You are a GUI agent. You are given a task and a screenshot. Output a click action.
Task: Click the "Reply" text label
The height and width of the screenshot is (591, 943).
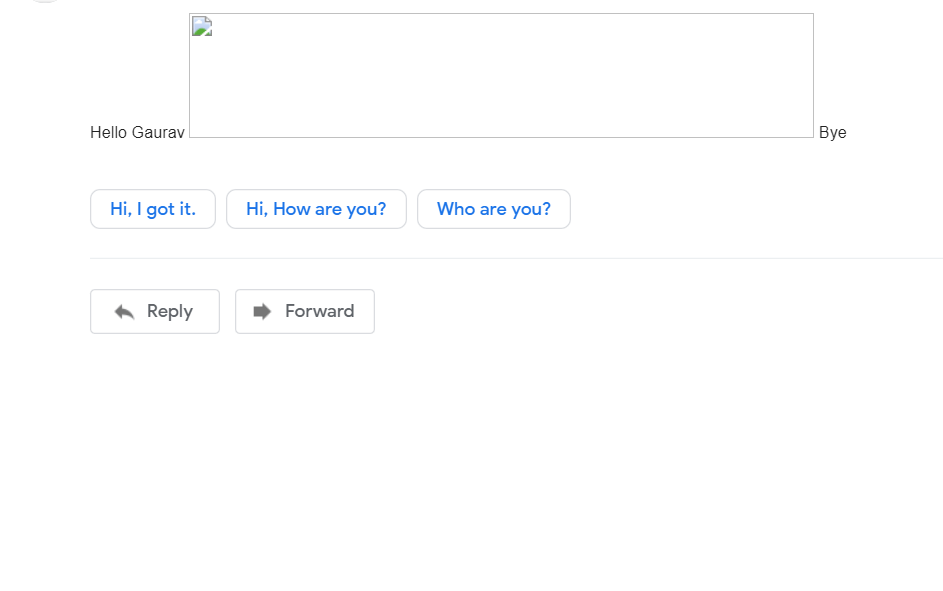[170, 311]
